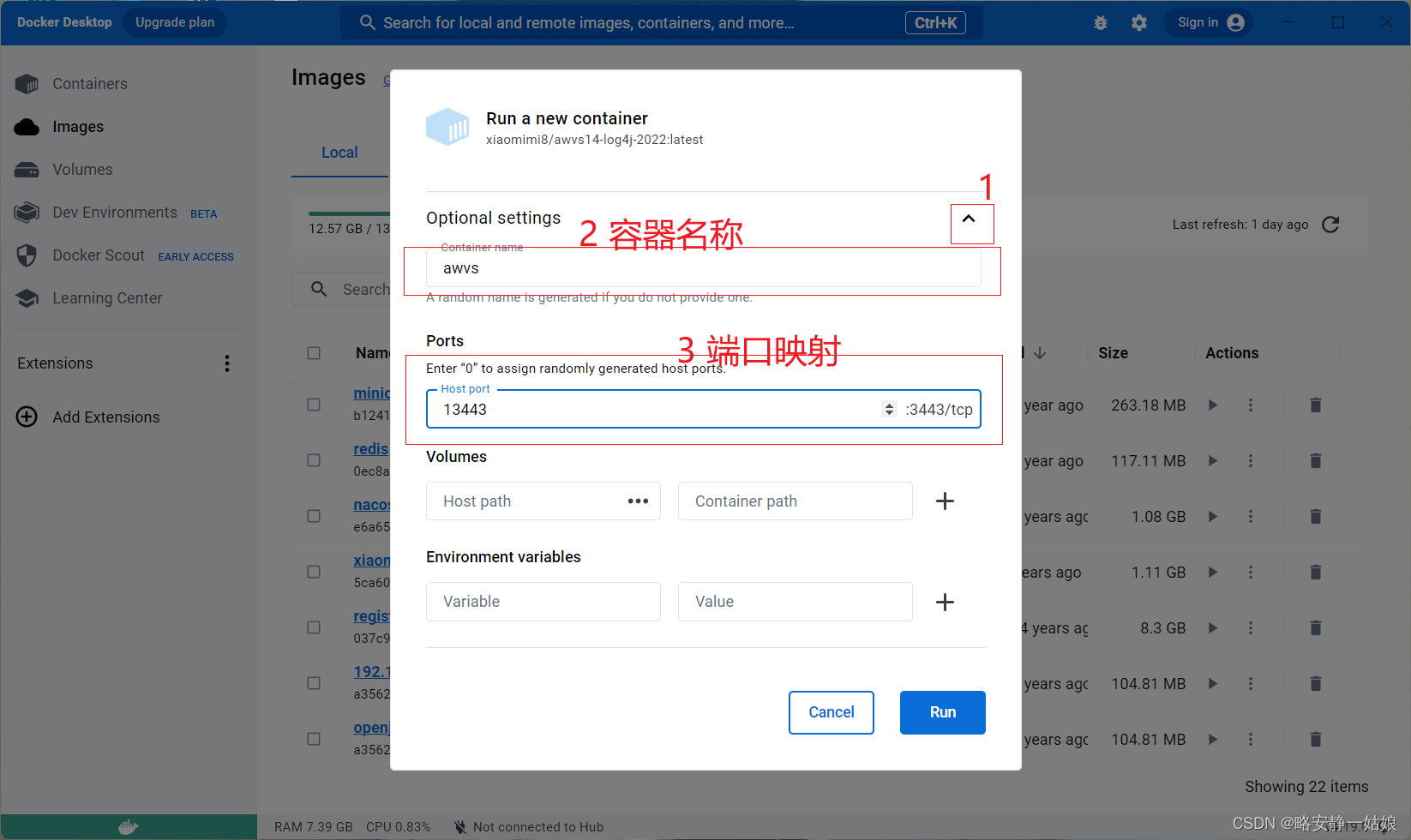Click the Container name field containing awvs
This screenshot has width=1411, height=840.
pos(703,268)
